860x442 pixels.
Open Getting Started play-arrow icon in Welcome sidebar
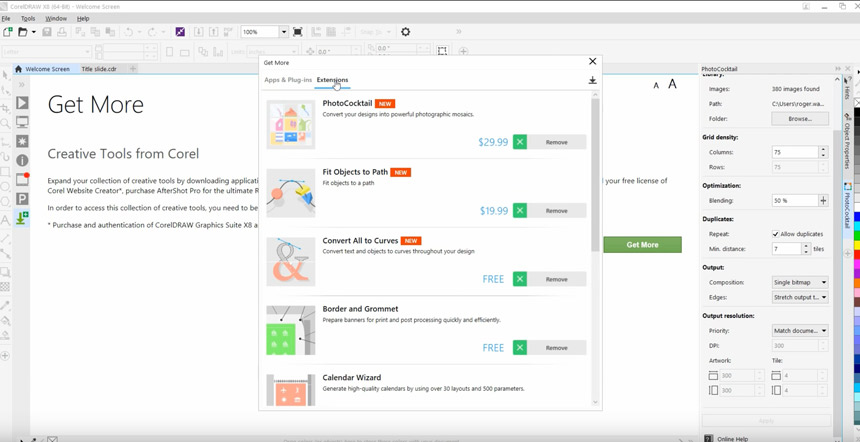pos(22,103)
